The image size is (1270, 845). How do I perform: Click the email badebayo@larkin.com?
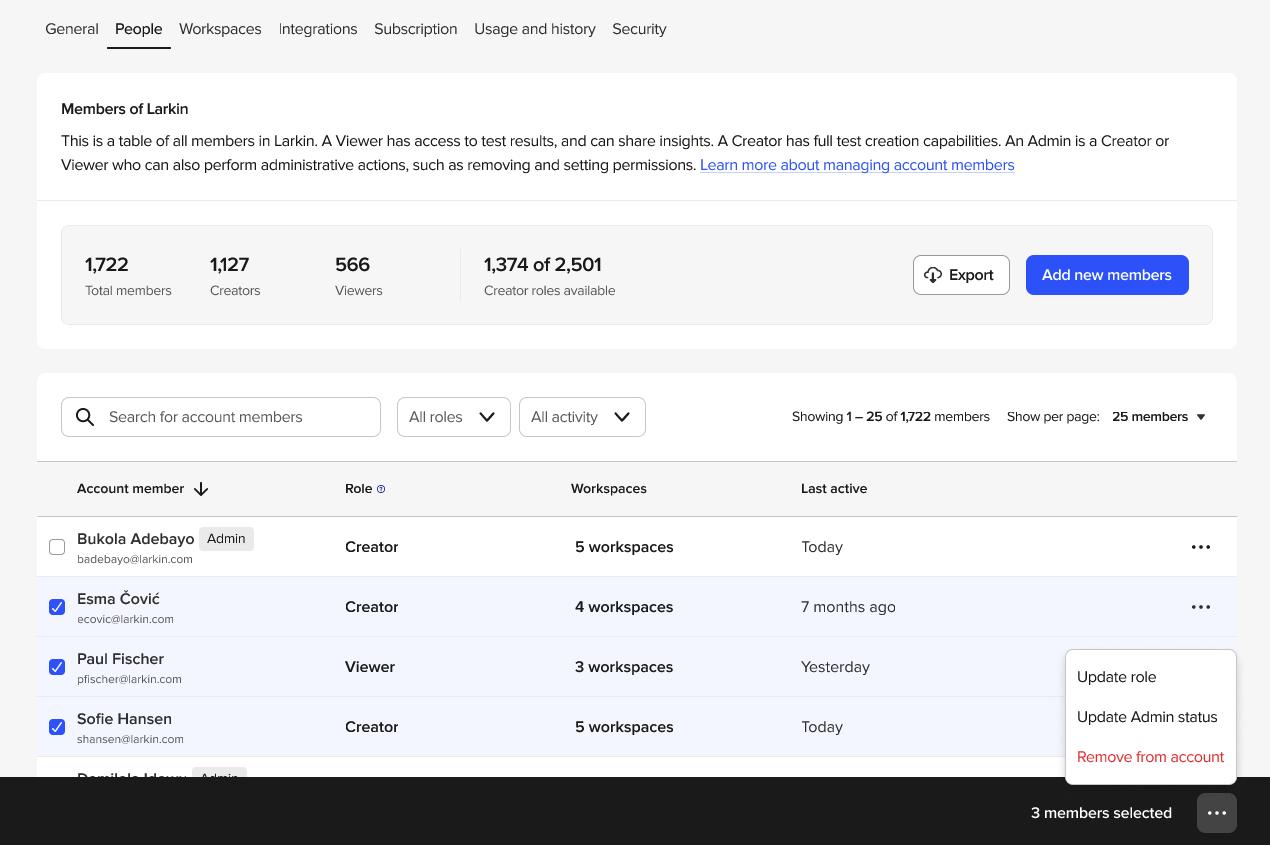click(135, 560)
